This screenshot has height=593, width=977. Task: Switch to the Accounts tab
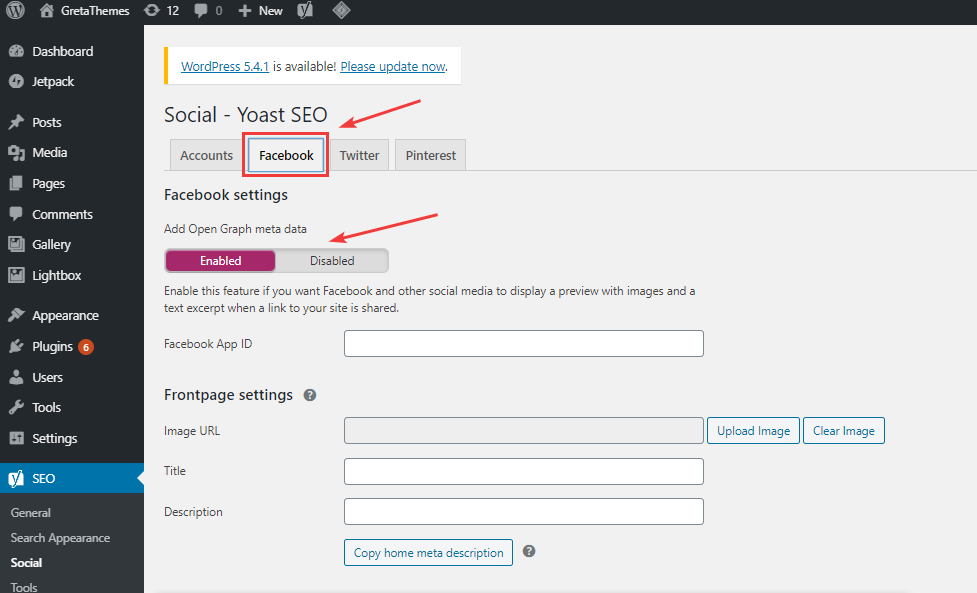[x=206, y=155]
